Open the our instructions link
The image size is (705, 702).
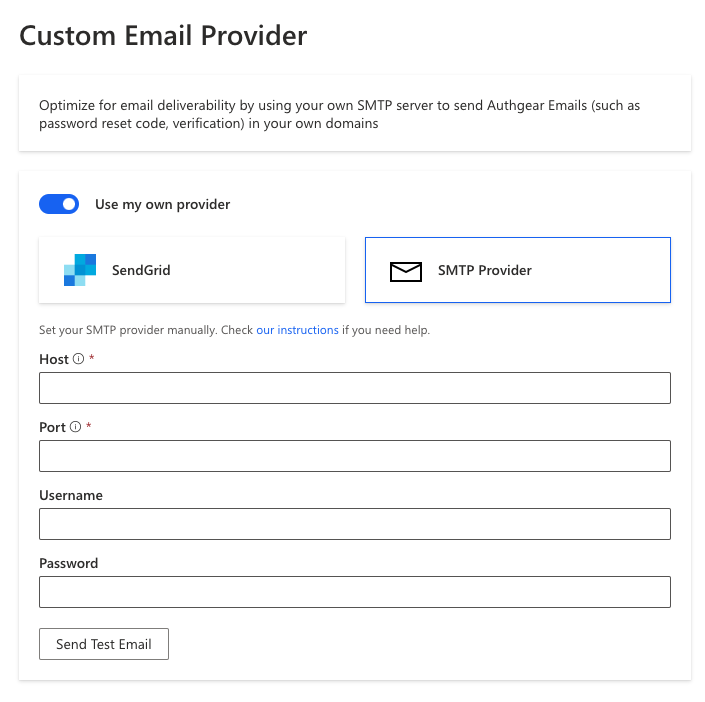coord(297,330)
